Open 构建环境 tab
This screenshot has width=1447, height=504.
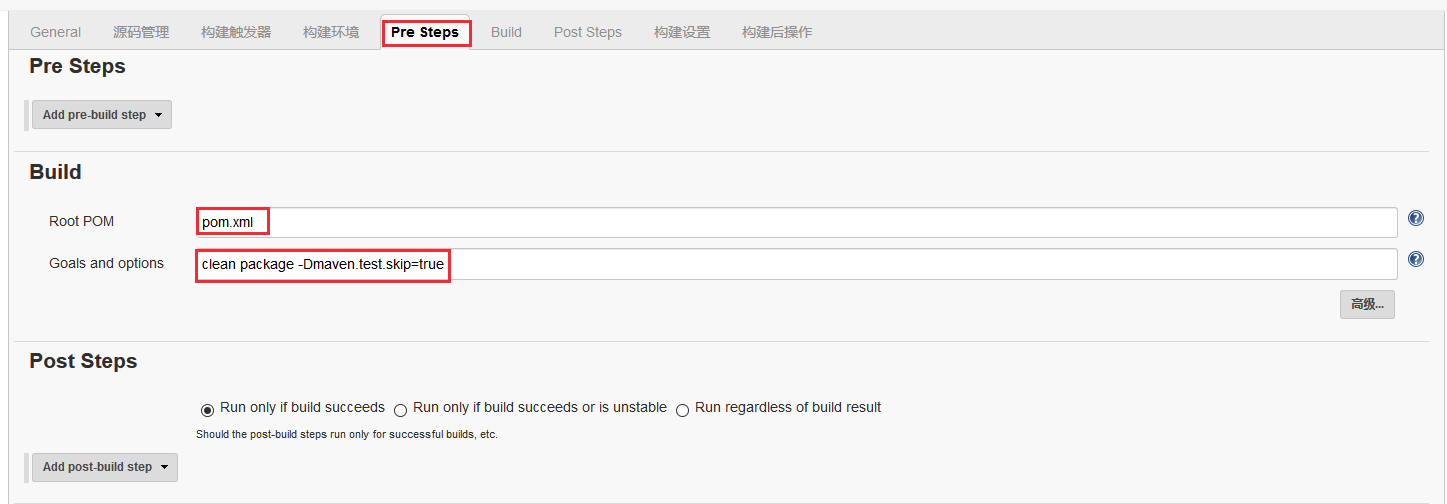(x=331, y=32)
